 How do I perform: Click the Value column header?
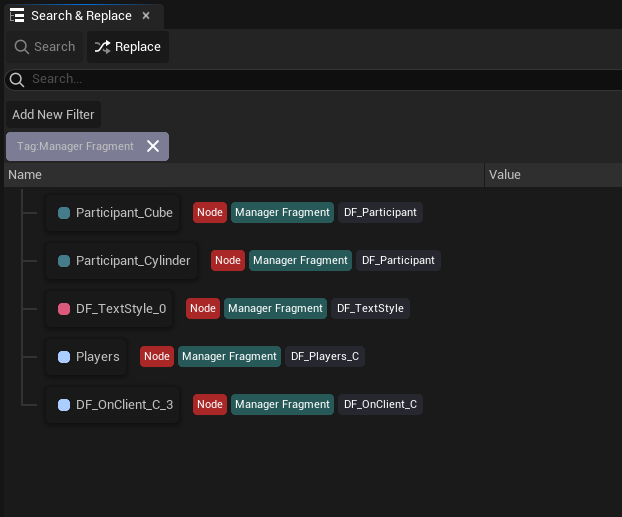[x=505, y=175]
